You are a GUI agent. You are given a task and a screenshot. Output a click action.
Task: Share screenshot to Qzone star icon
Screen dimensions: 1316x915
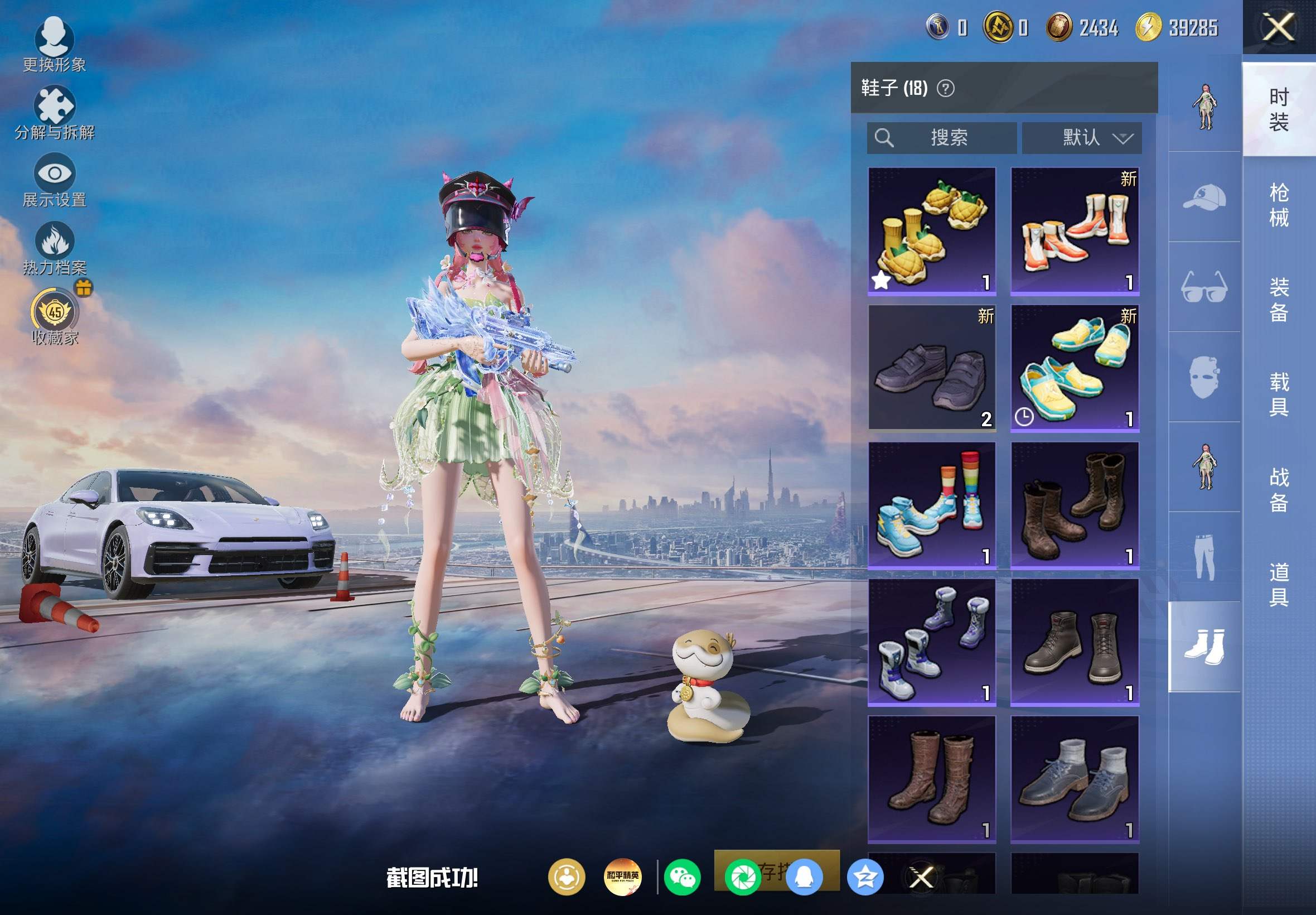click(x=864, y=877)
